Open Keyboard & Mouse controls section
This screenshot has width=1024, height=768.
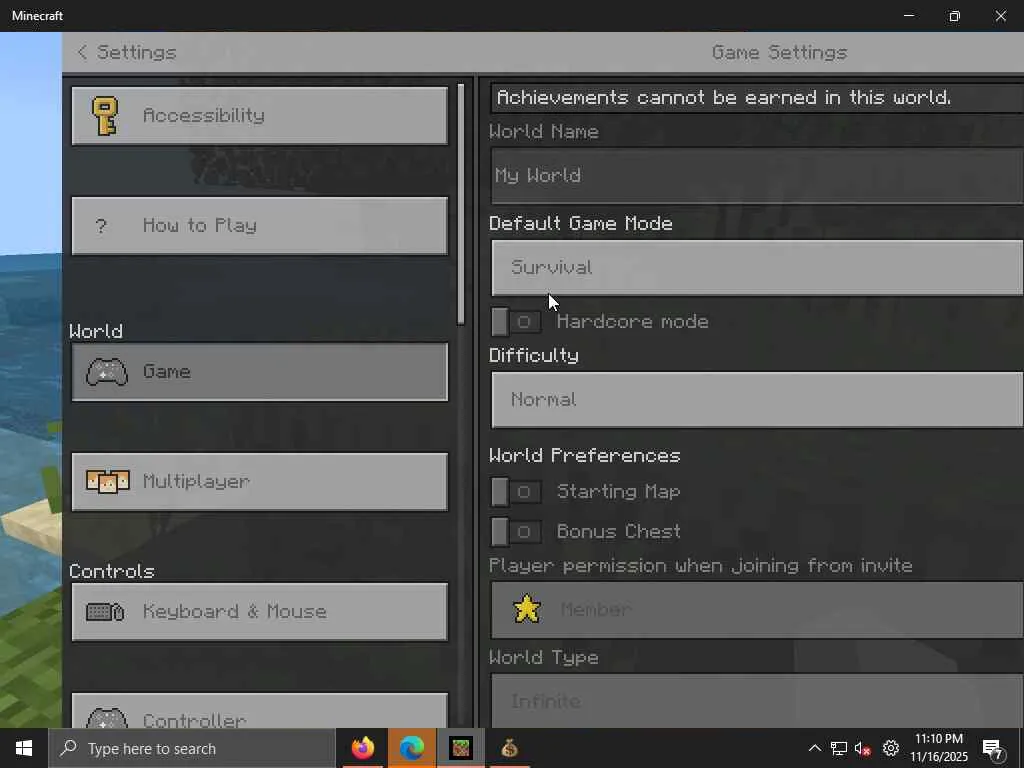tap(259, 612)
